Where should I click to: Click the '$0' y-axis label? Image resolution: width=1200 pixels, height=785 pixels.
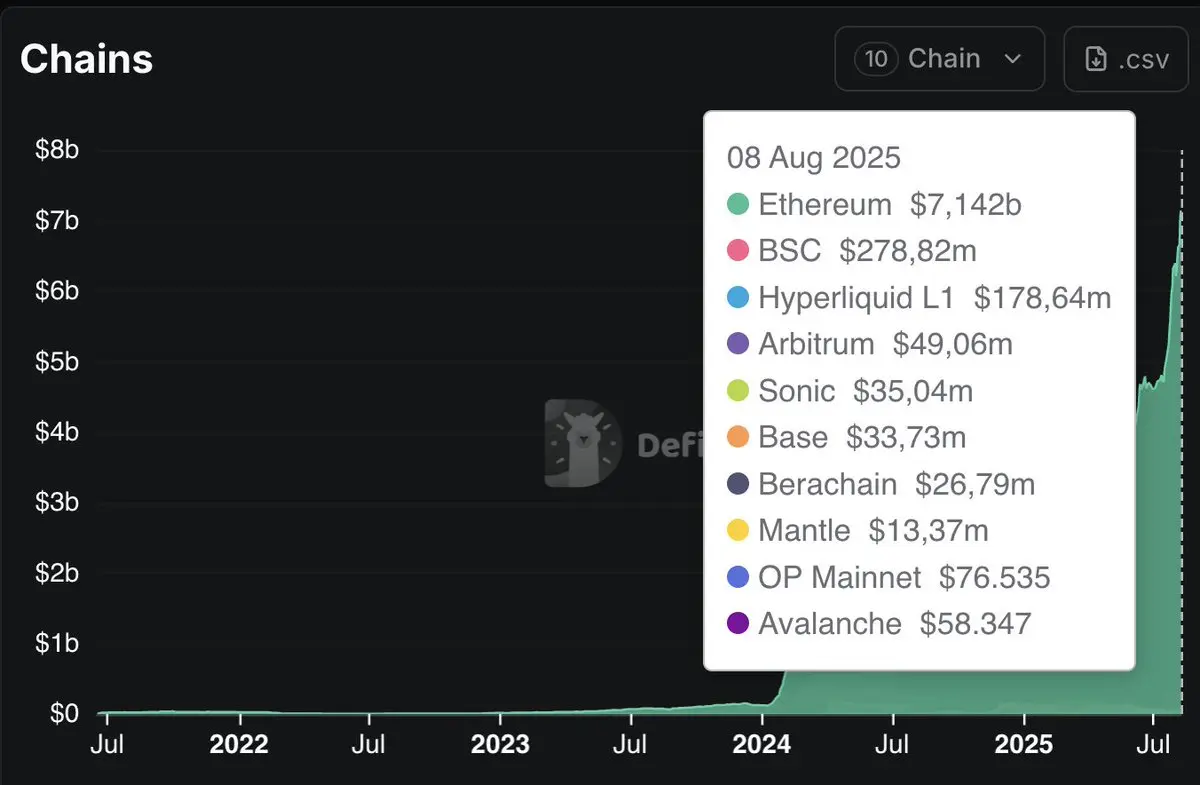coord(64,713)
